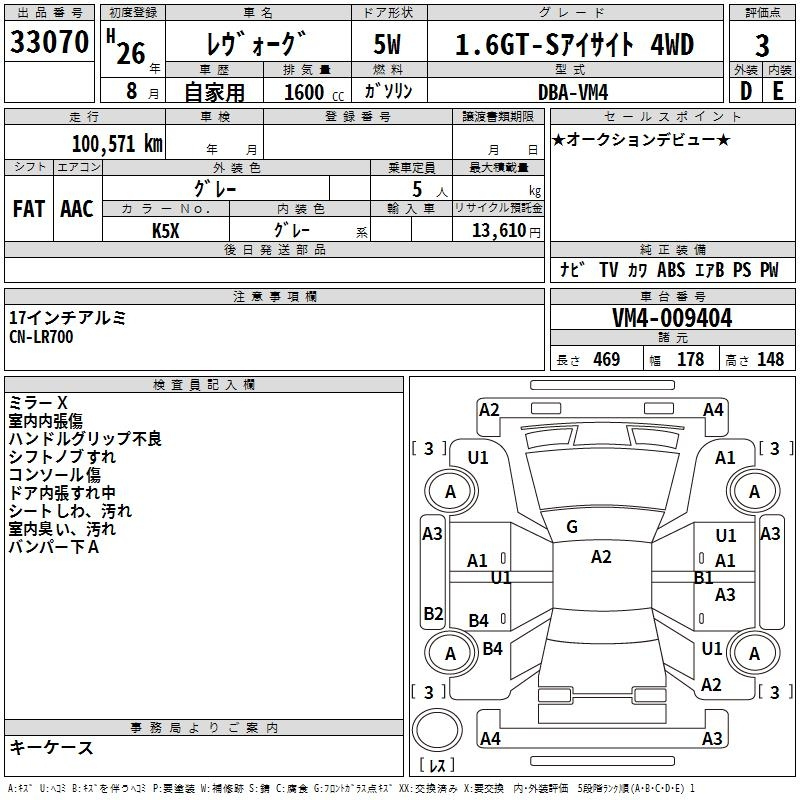Click first registration year H26
Image resolution: width=800 pixels, height=800 pixels.
127,48
